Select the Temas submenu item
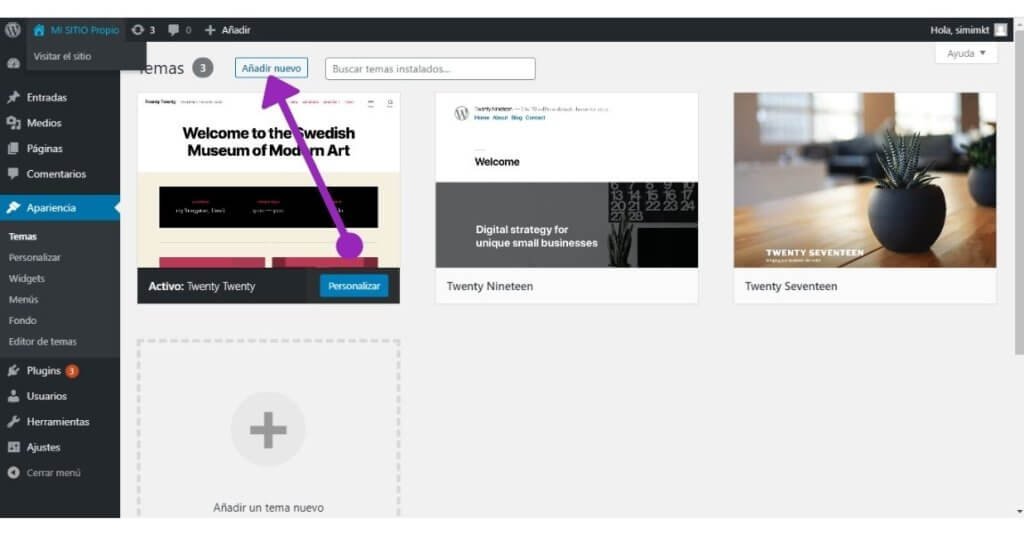Viewport: 1024px width, 534px height. [x=23, y=236]
